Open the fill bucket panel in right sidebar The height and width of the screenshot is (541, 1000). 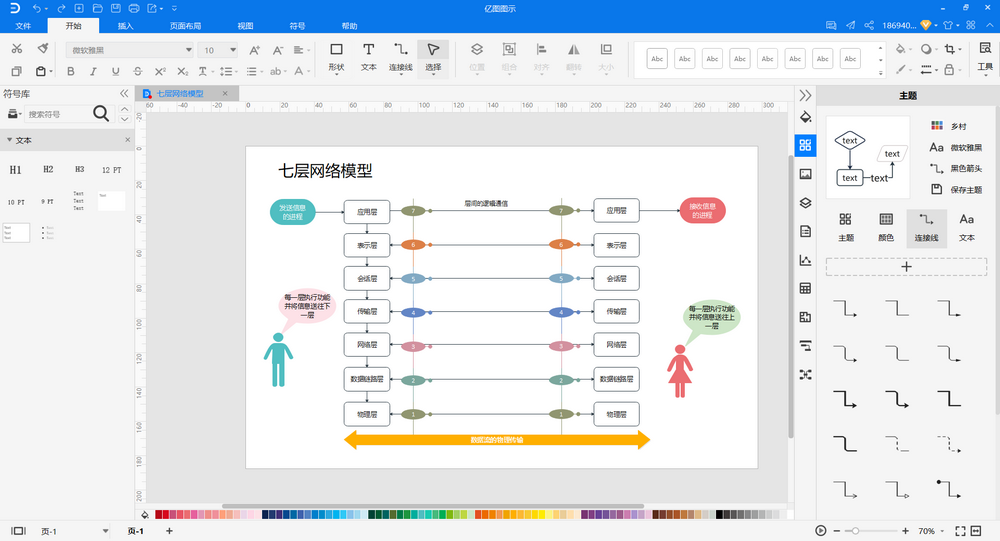click(805, 117)
